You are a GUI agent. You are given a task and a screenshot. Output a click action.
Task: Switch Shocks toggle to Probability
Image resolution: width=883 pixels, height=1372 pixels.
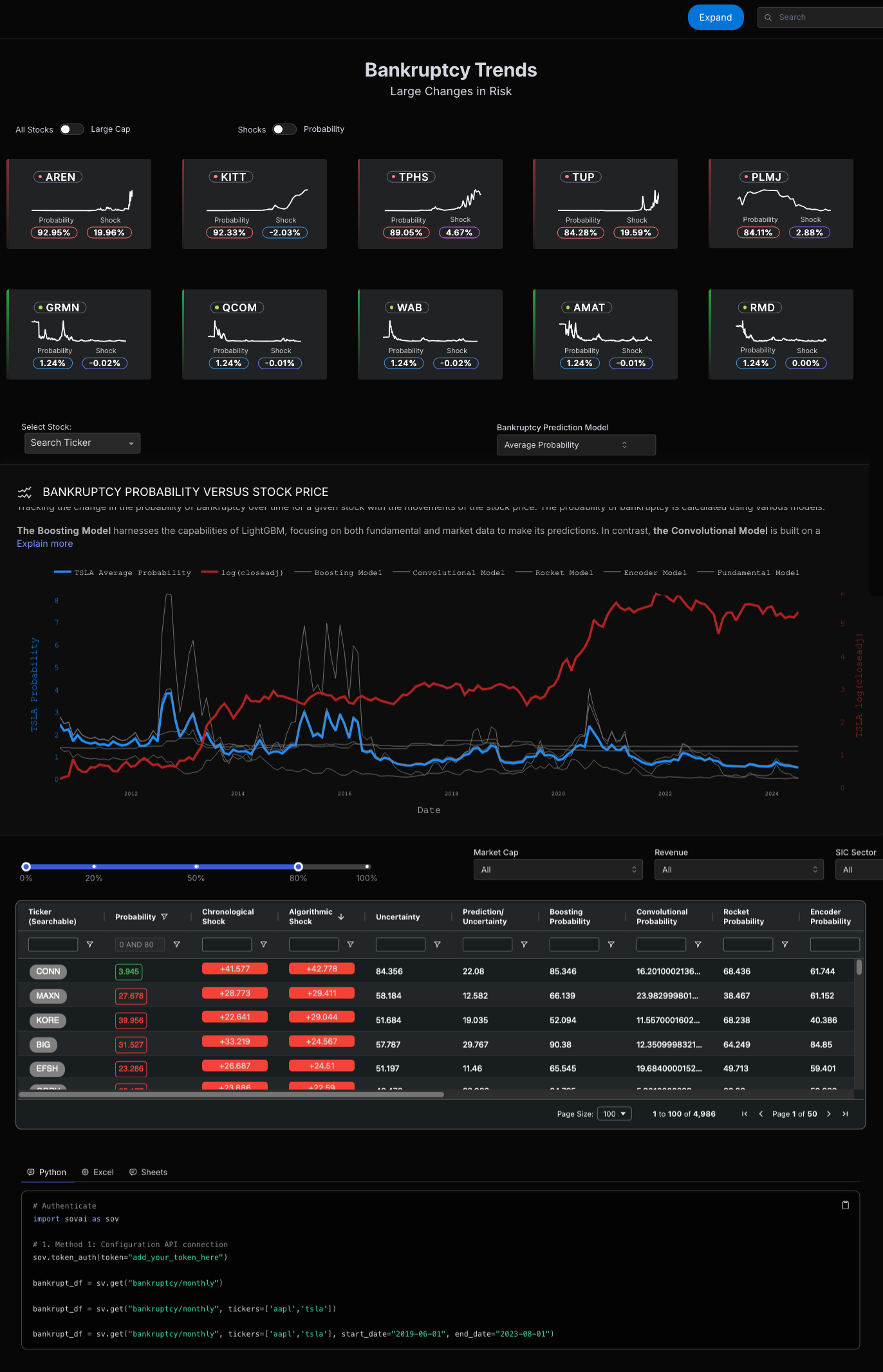(x=284, y=129)
